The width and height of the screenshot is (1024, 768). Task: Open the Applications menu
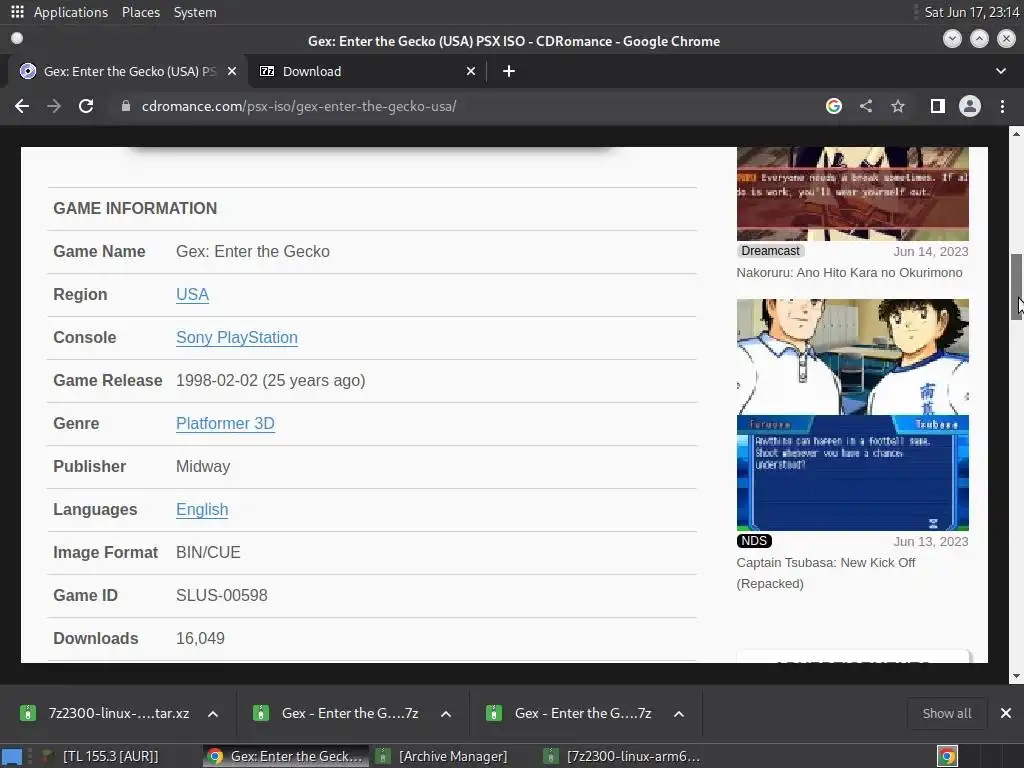coord(71,12)
